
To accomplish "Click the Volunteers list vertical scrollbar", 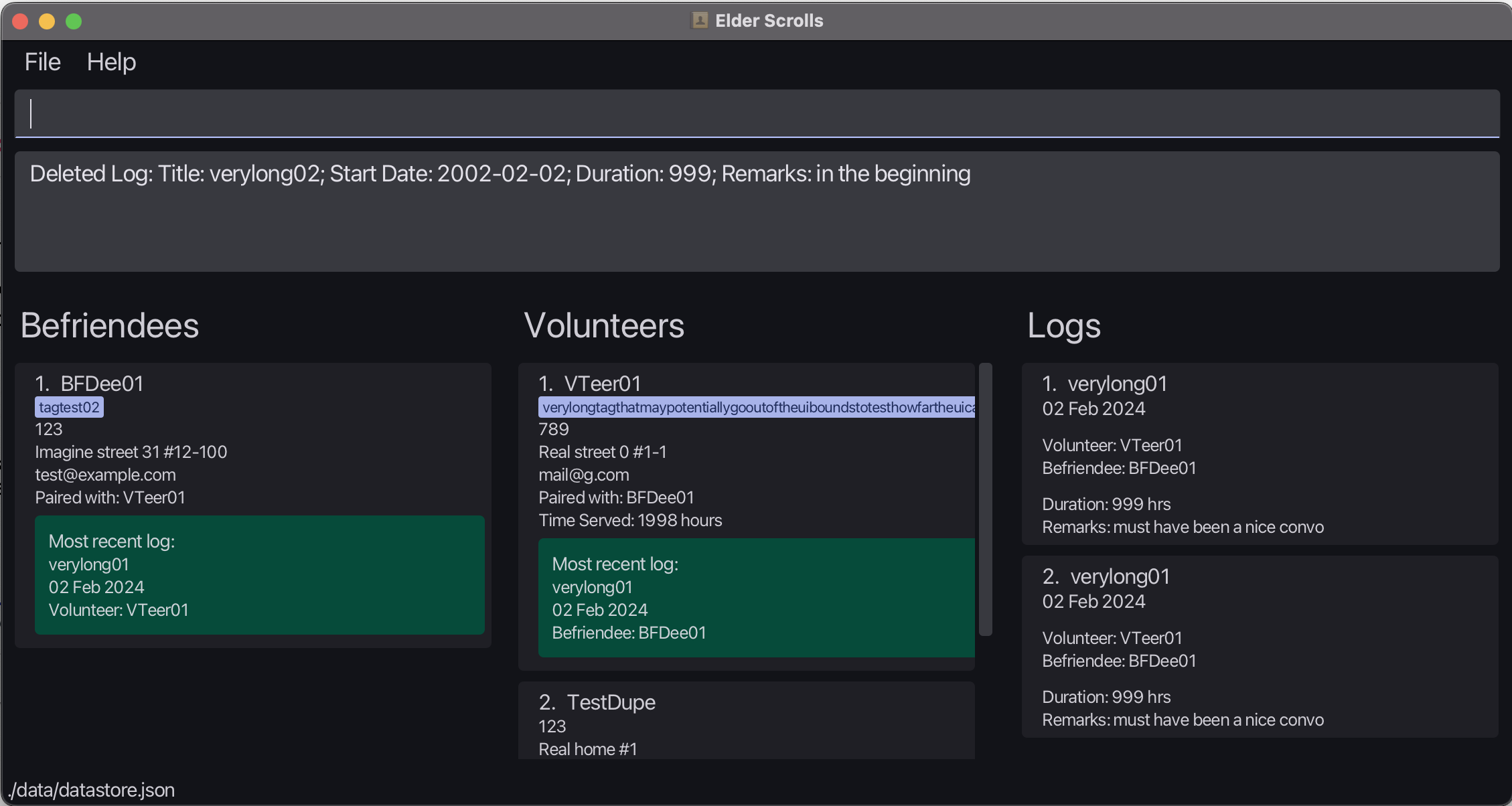I will [985, 499].
